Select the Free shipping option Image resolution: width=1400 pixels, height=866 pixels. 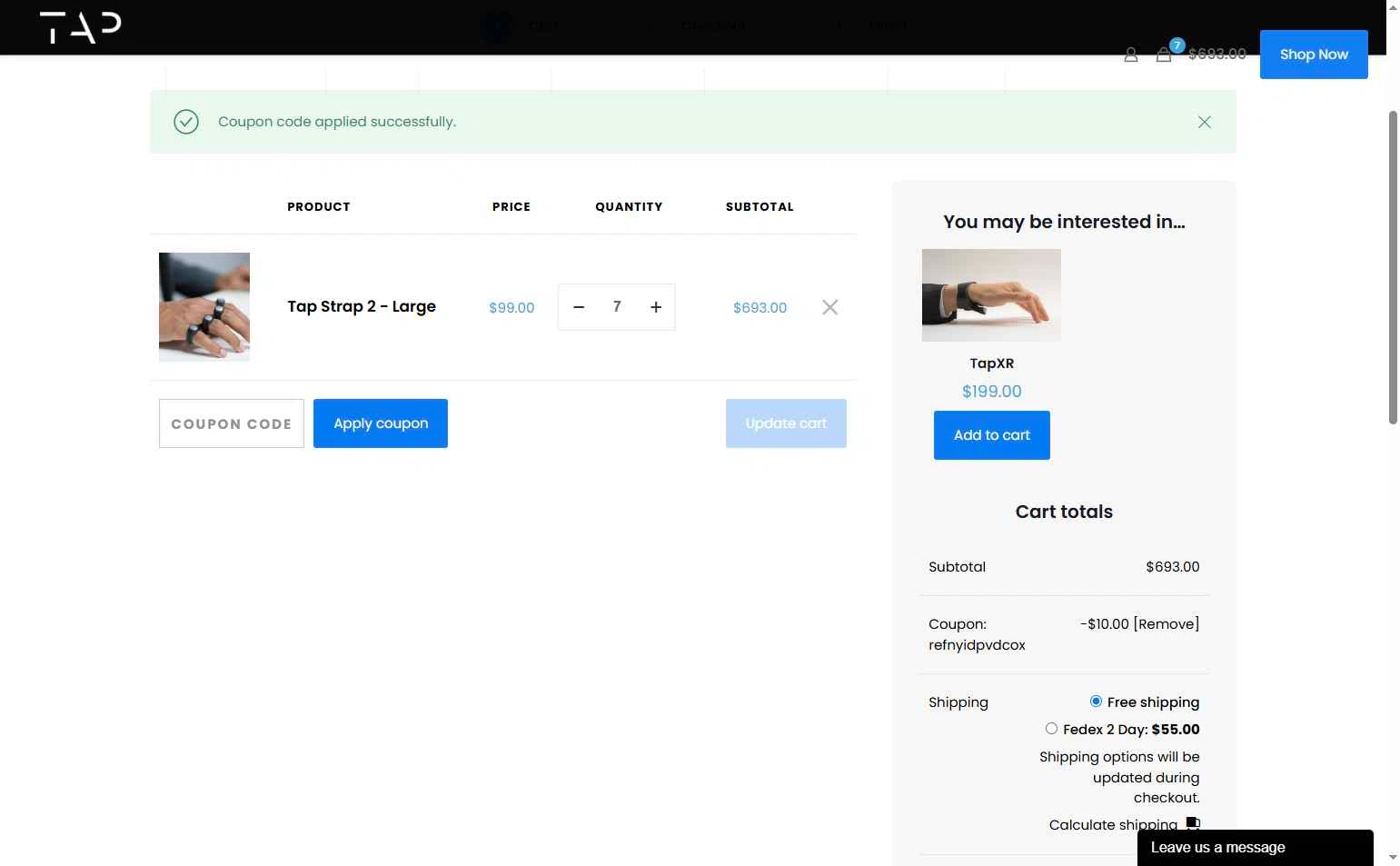point(1096,702)
